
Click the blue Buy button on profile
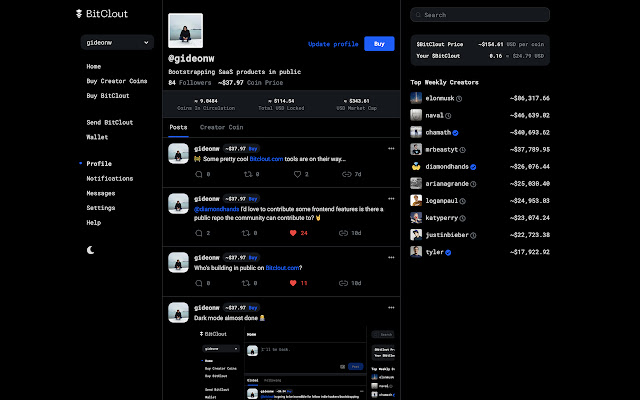click(379, 44)
